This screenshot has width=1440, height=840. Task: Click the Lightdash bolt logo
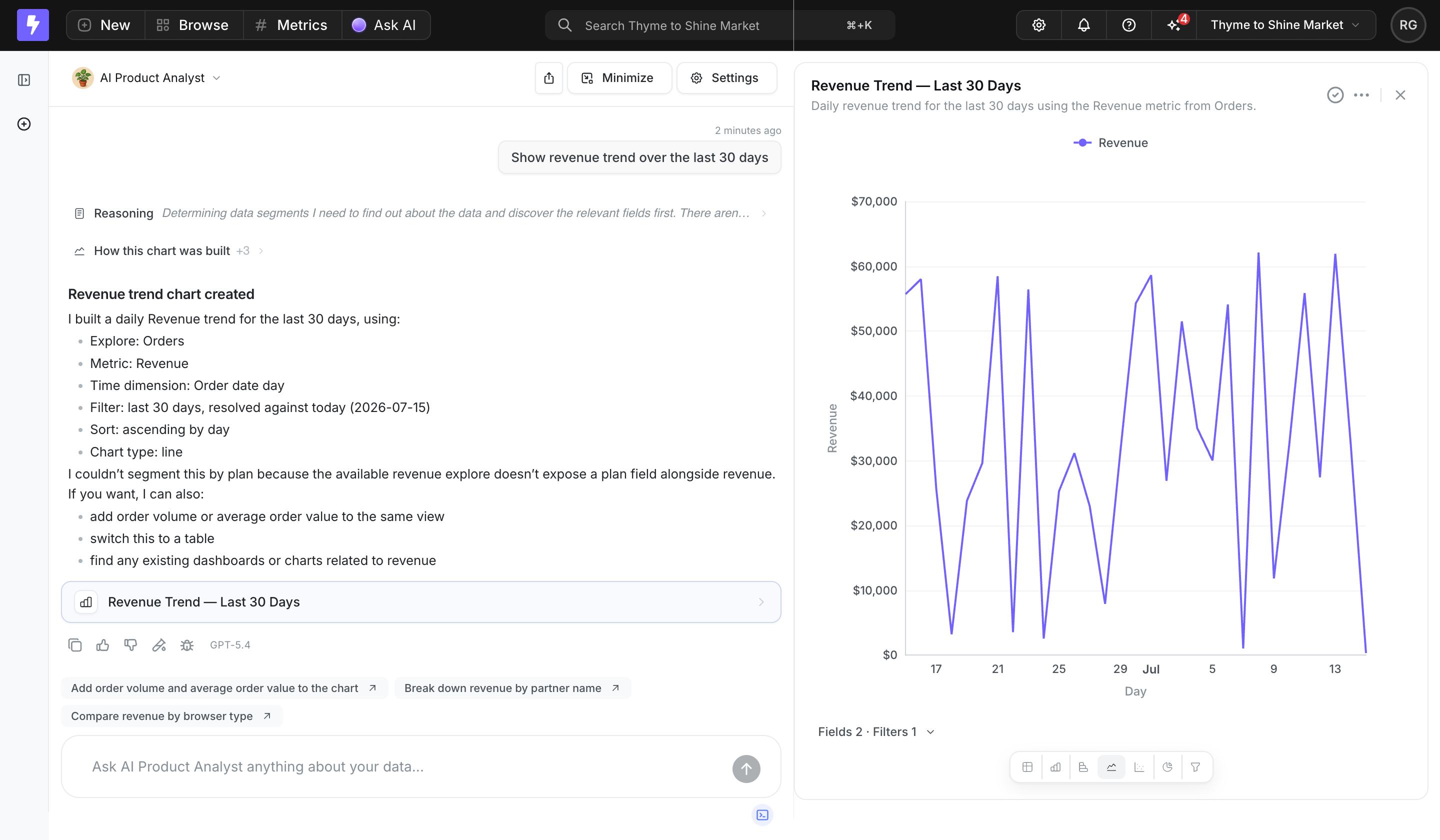33,25
